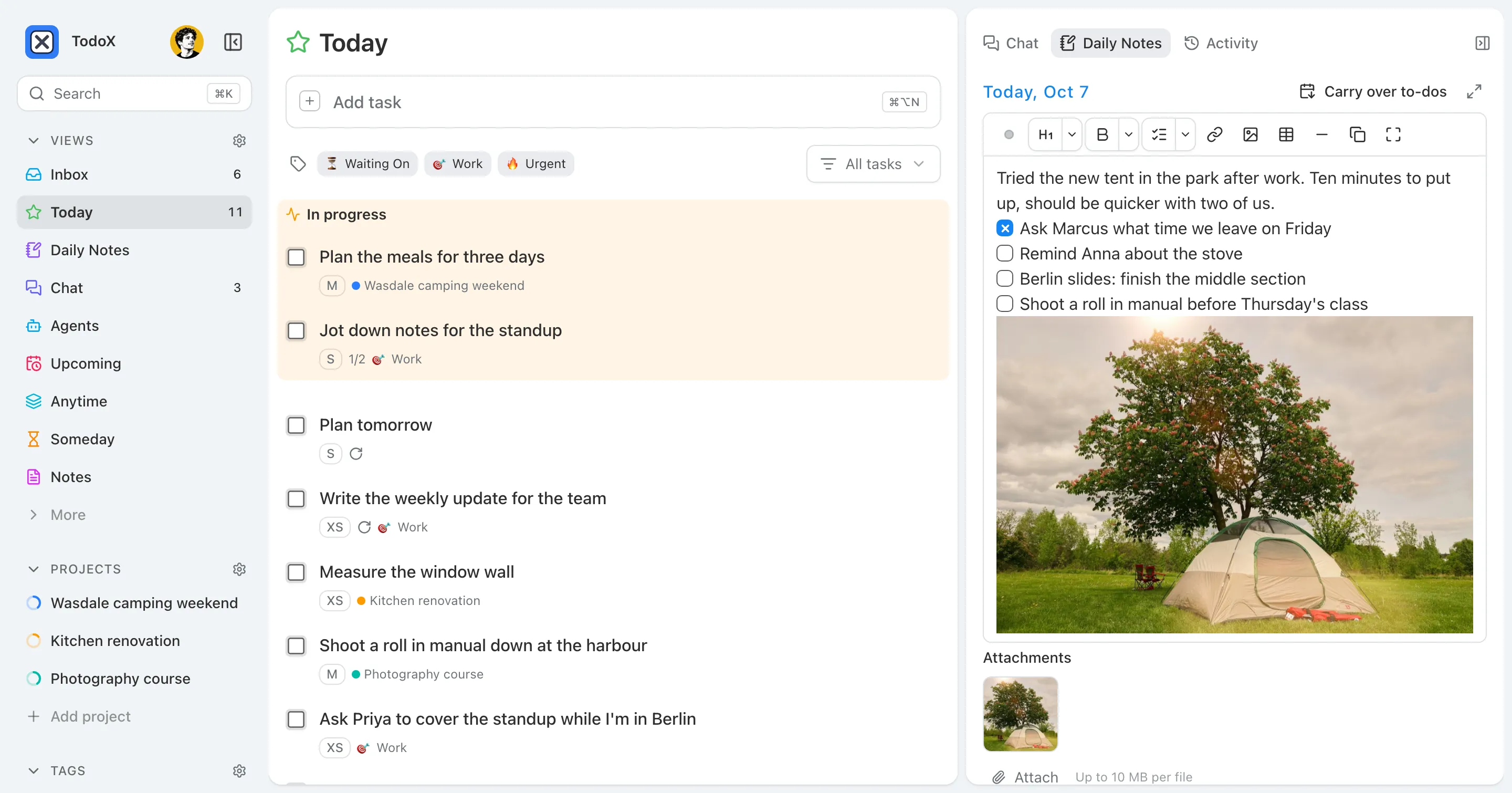The height and width of the screenshot is (793, 1512).
Task: Click the grey status dot in editor toolbar
Action: click(1009, 134)
